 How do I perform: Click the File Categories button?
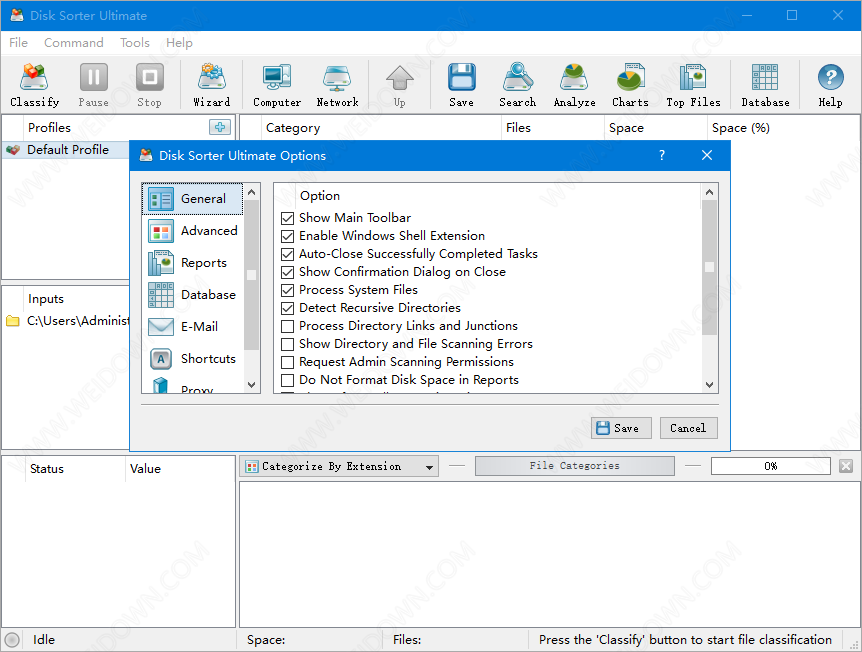pos(574,466)
